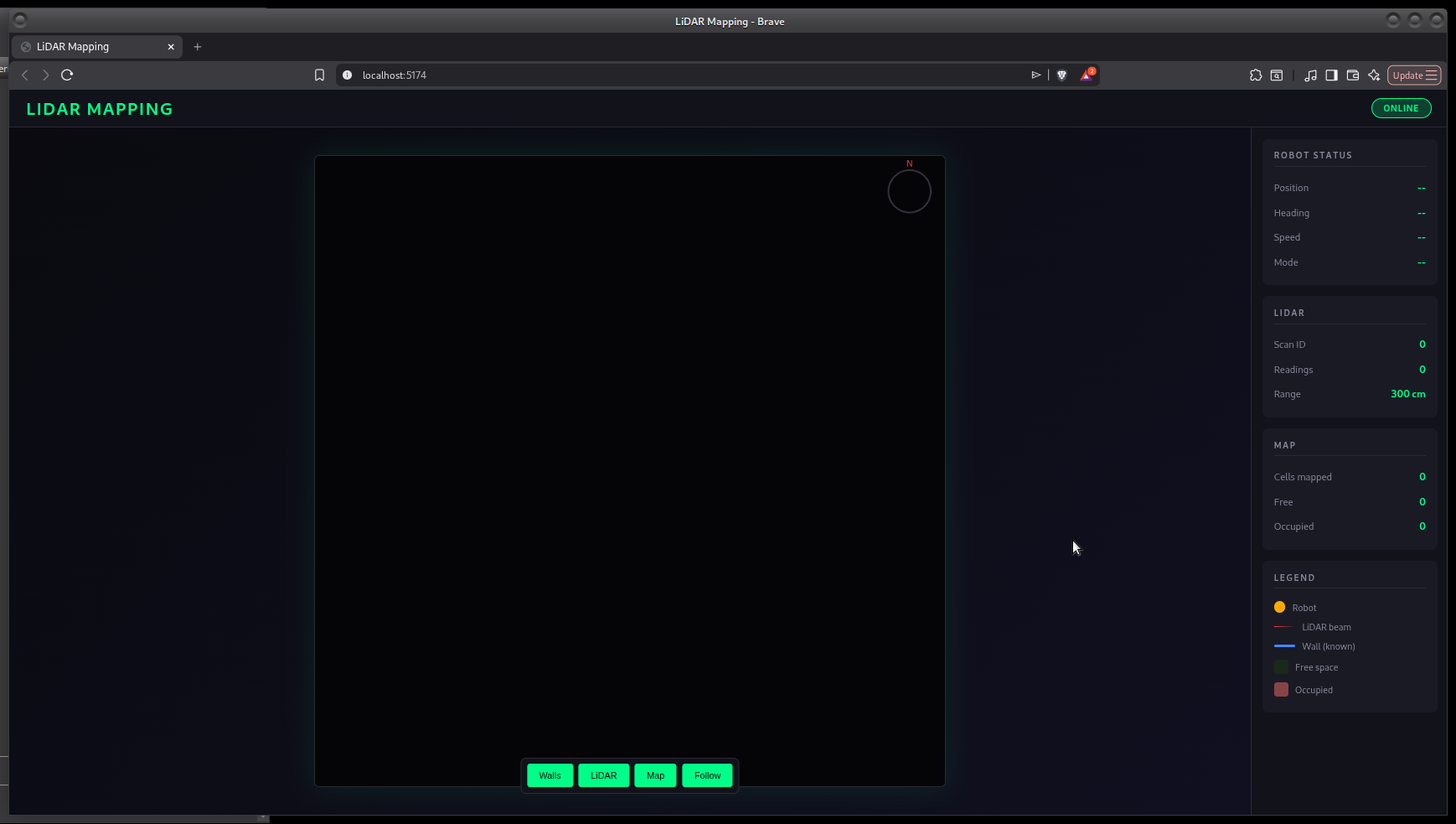Open the Update hamburger menu
The image size is (1456, 824).
click(1414, 75)
